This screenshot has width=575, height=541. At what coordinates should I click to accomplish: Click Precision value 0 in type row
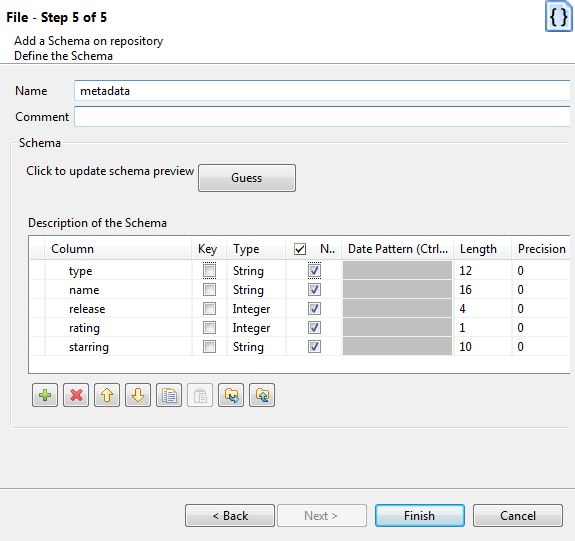(541, 271)
